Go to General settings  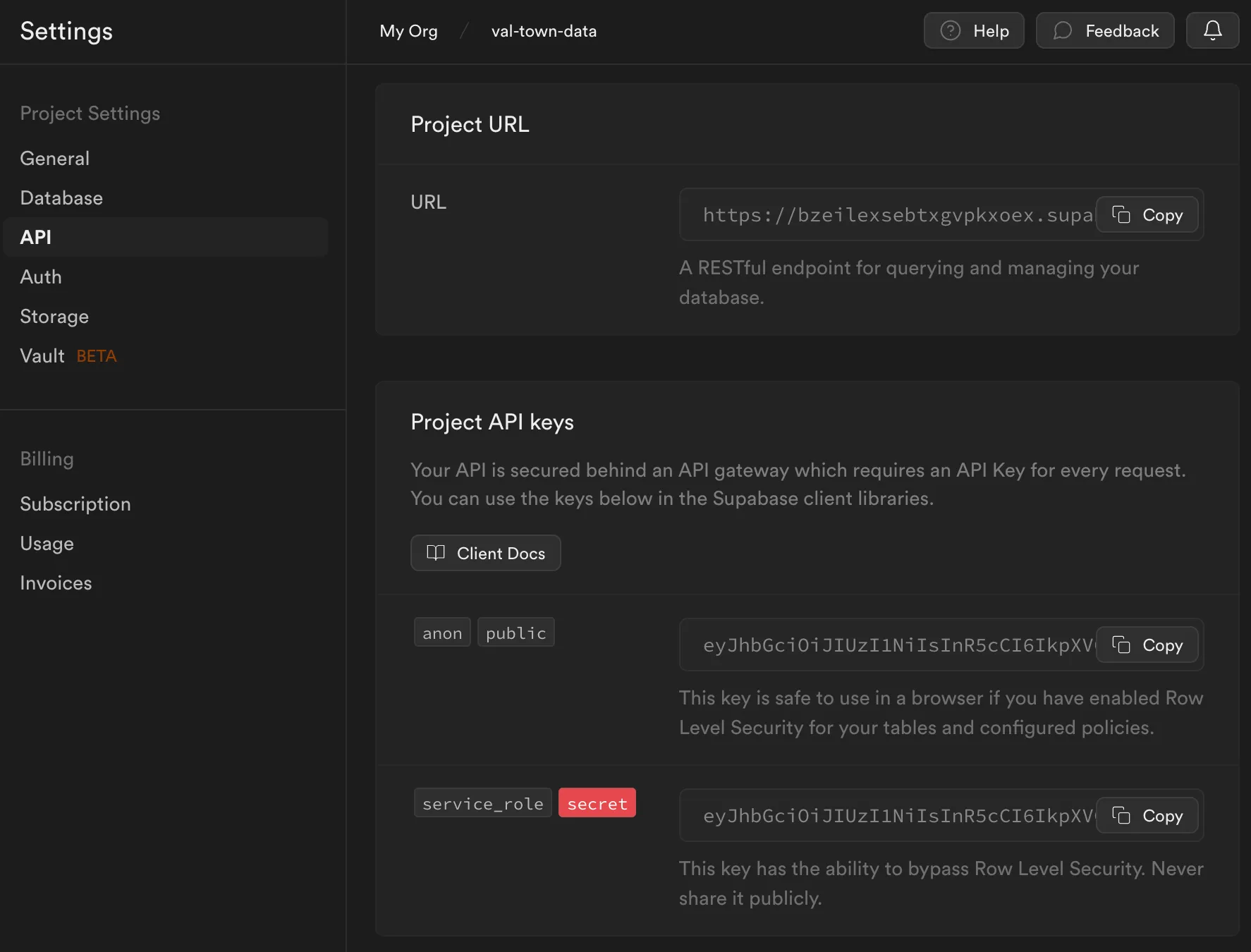pyautogui.click(x=55, y=158)
